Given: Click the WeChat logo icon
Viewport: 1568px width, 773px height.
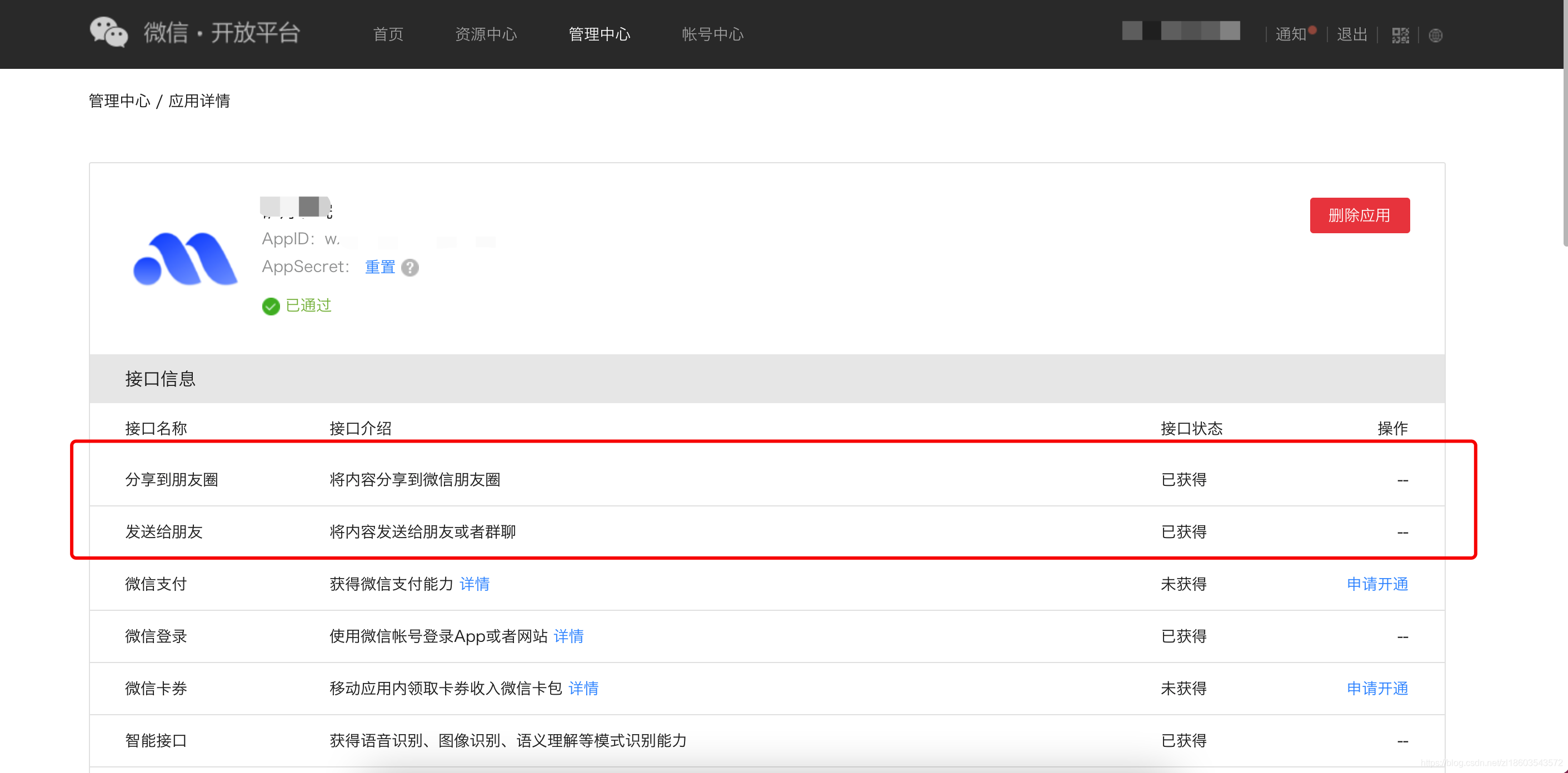Looking at the screenshot, I should coord(108,32).
